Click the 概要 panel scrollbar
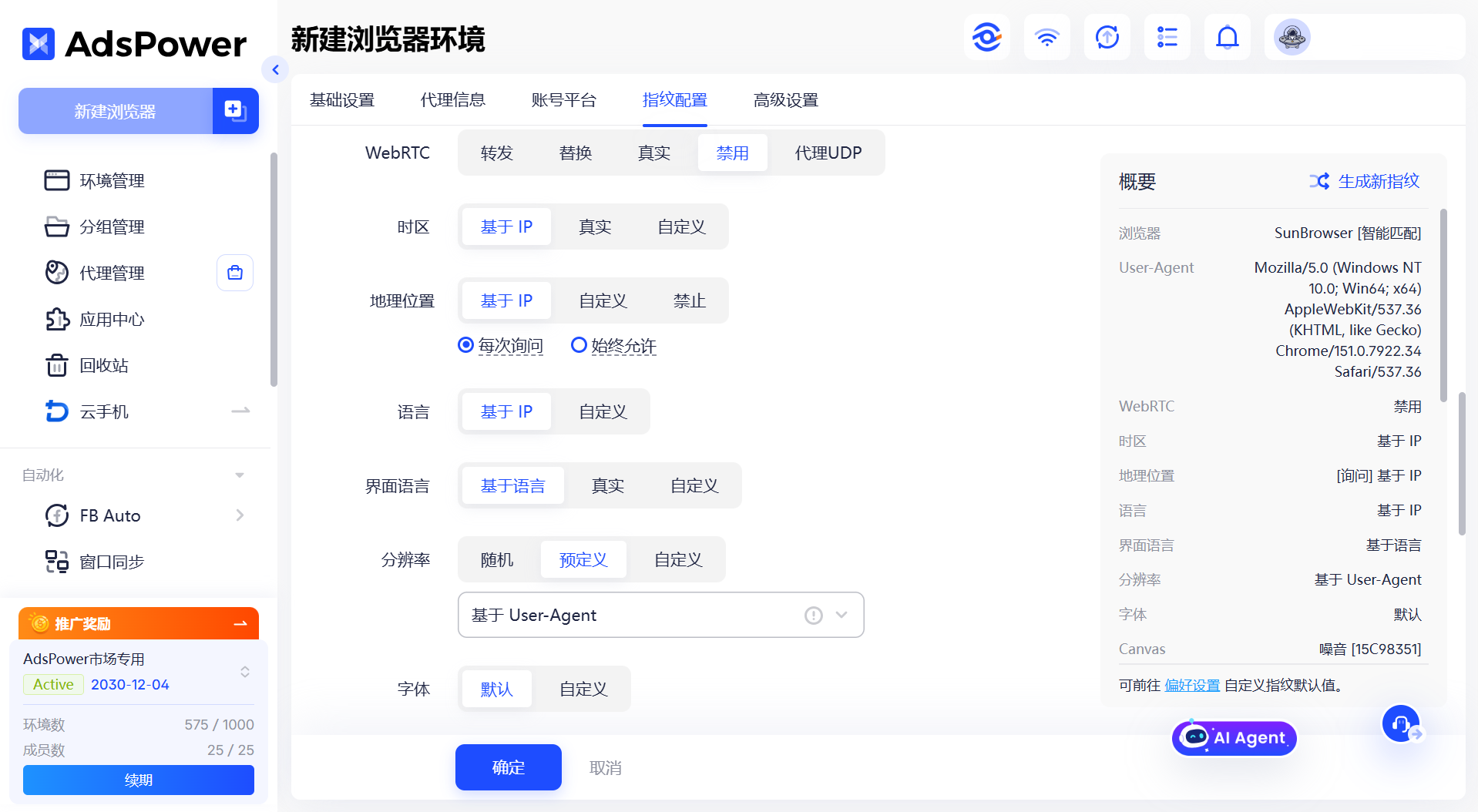This screenshot has height=812, width=1478. click(1443, 304)
